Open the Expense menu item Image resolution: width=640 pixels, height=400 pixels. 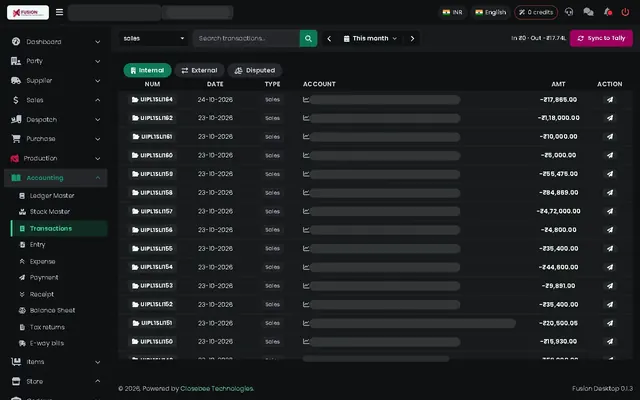point(60,261)
